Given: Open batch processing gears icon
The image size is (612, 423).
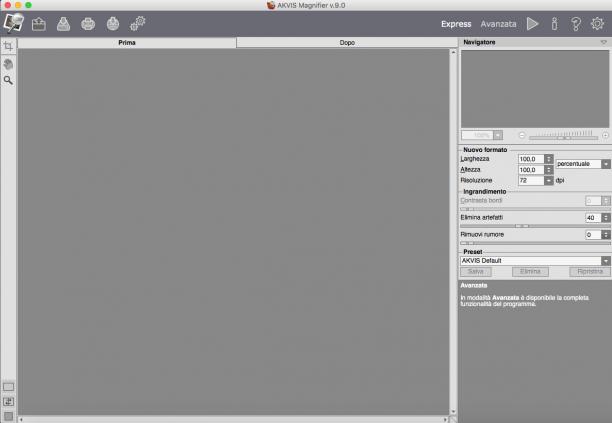Looking at the screenshot, I should coord(137,23).
